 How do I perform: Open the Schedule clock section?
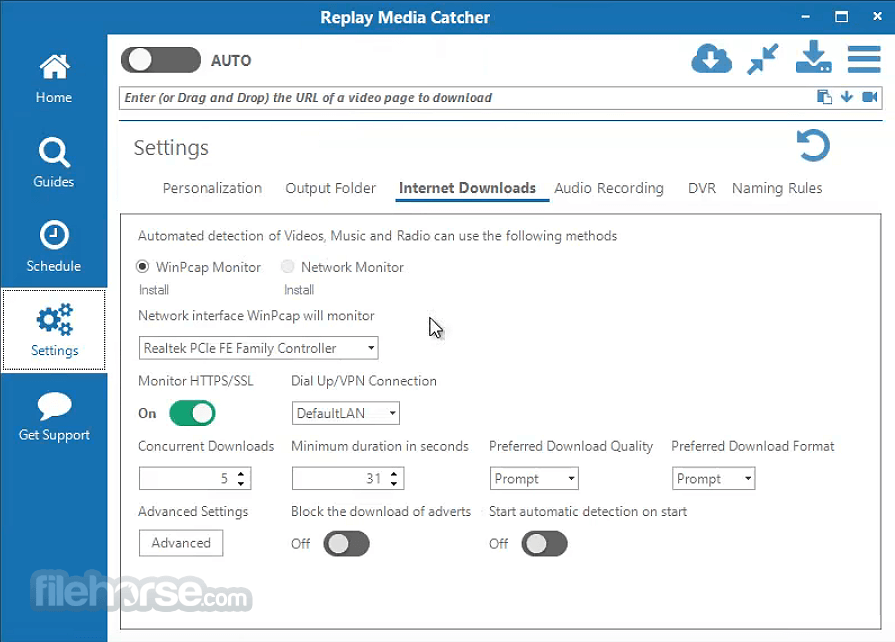54,247
